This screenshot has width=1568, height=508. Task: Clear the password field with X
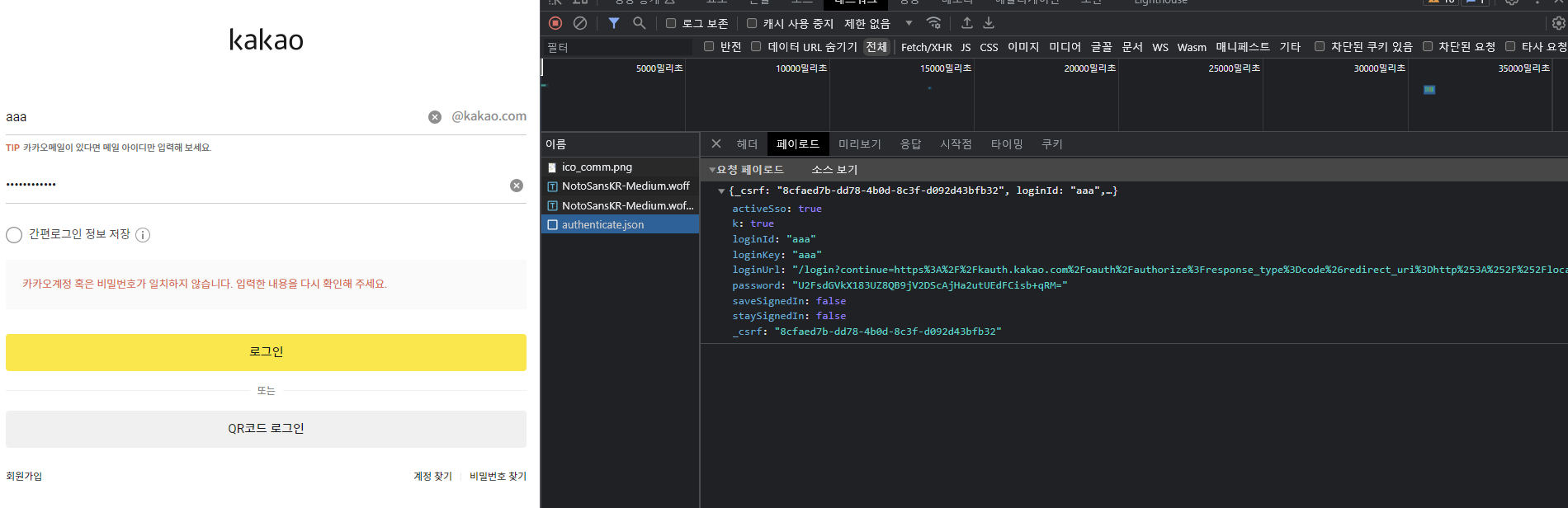[517, 186]
